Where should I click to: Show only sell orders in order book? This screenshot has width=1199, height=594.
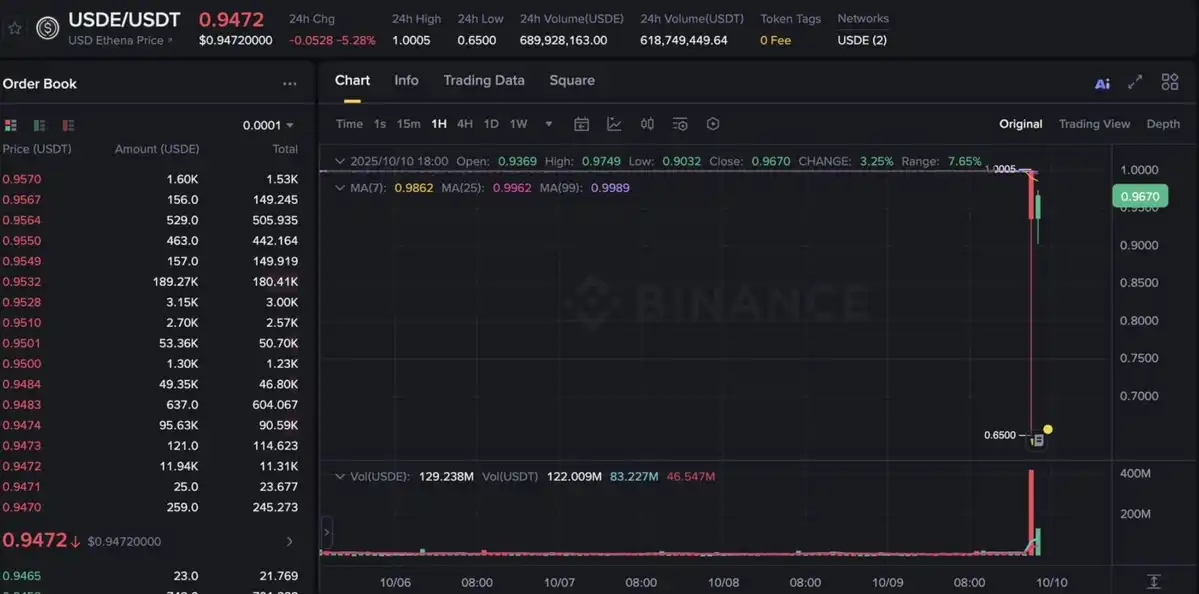click(x=68, y=125)
